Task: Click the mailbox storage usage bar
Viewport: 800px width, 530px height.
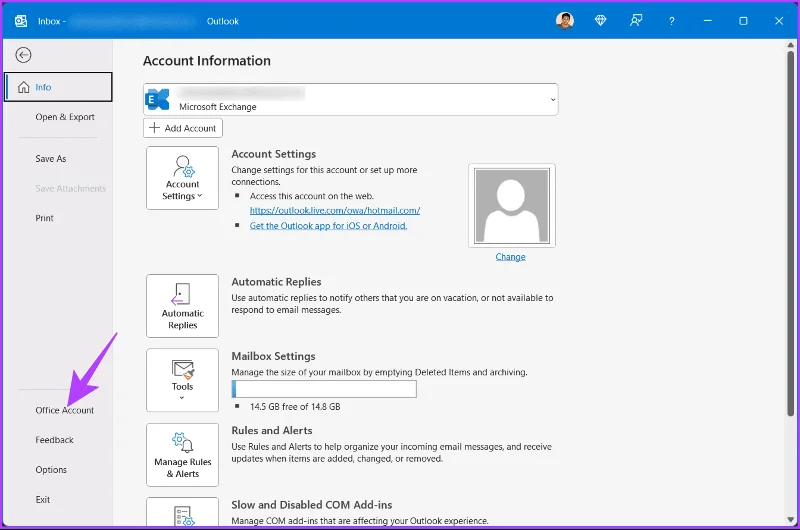Action: 324,389
